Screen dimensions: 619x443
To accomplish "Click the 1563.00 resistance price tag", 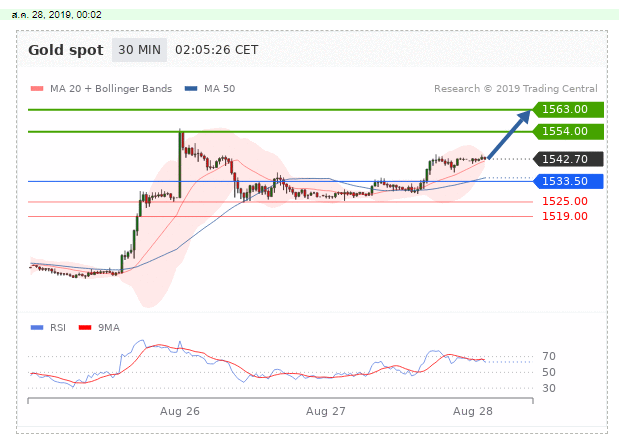I will point(568,109).
